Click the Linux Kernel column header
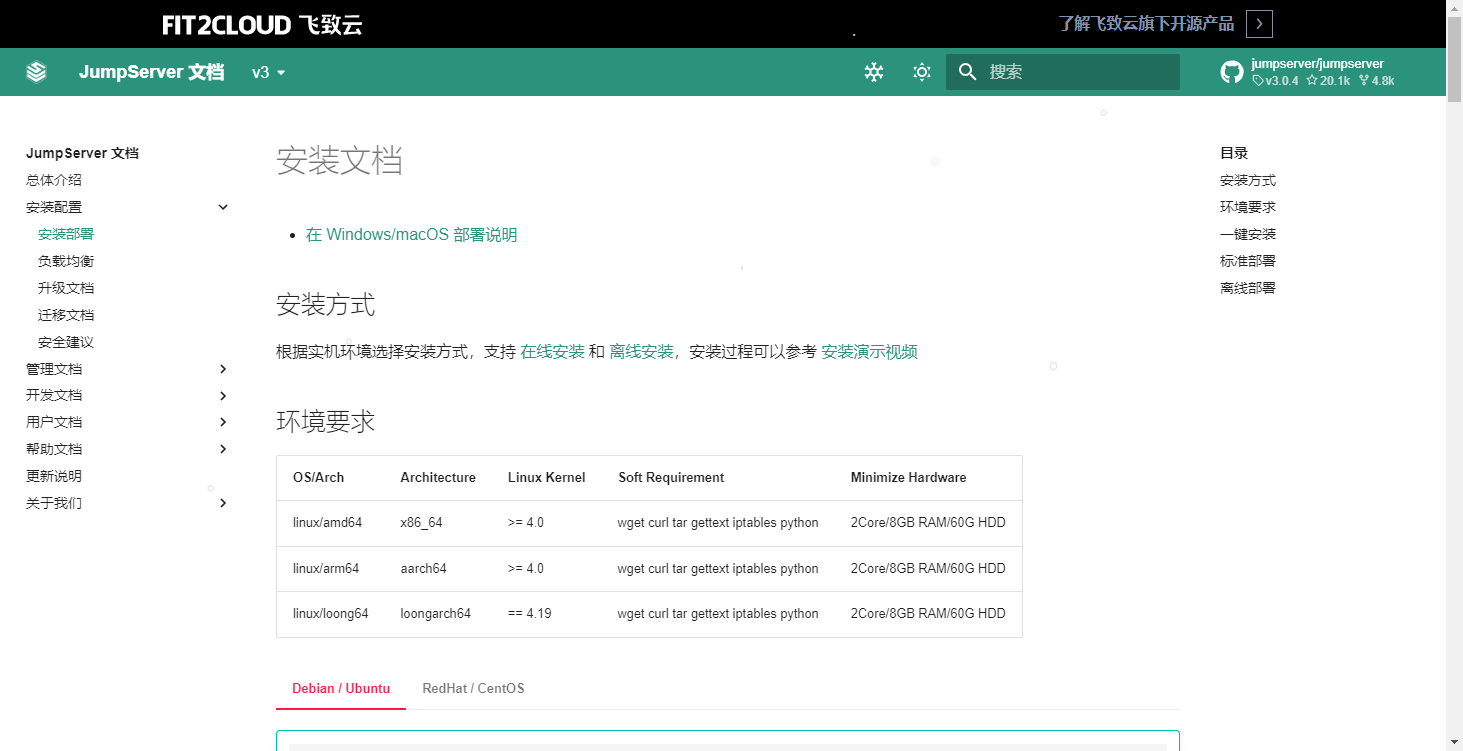The height and width of the screenshot is (751, 1463). [547, 478]
